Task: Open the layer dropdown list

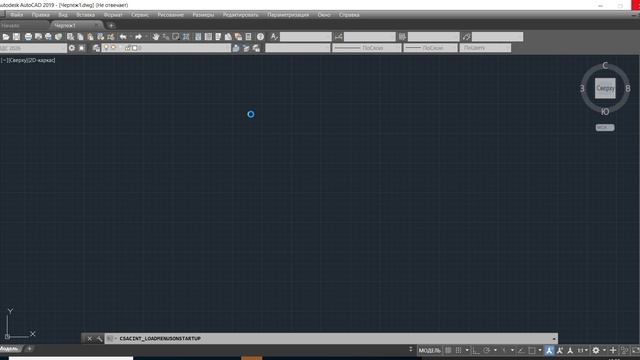Action: [x=166, y=48]
